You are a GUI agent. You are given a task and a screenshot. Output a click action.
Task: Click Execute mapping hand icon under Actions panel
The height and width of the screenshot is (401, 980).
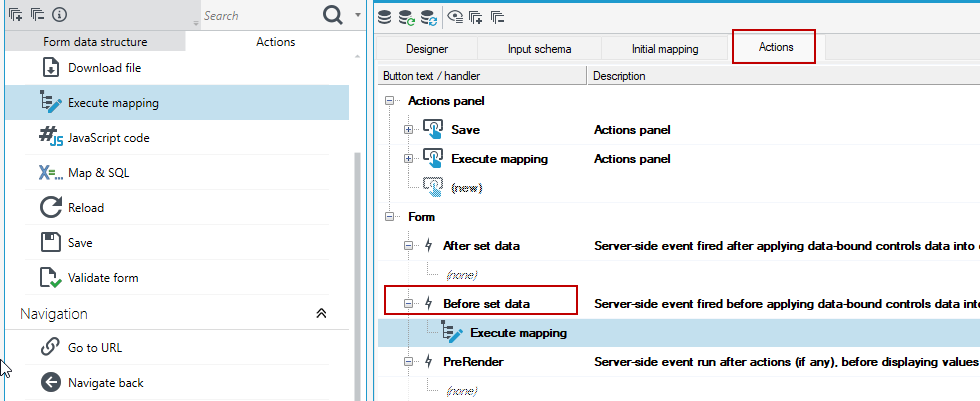coord(433,159)
